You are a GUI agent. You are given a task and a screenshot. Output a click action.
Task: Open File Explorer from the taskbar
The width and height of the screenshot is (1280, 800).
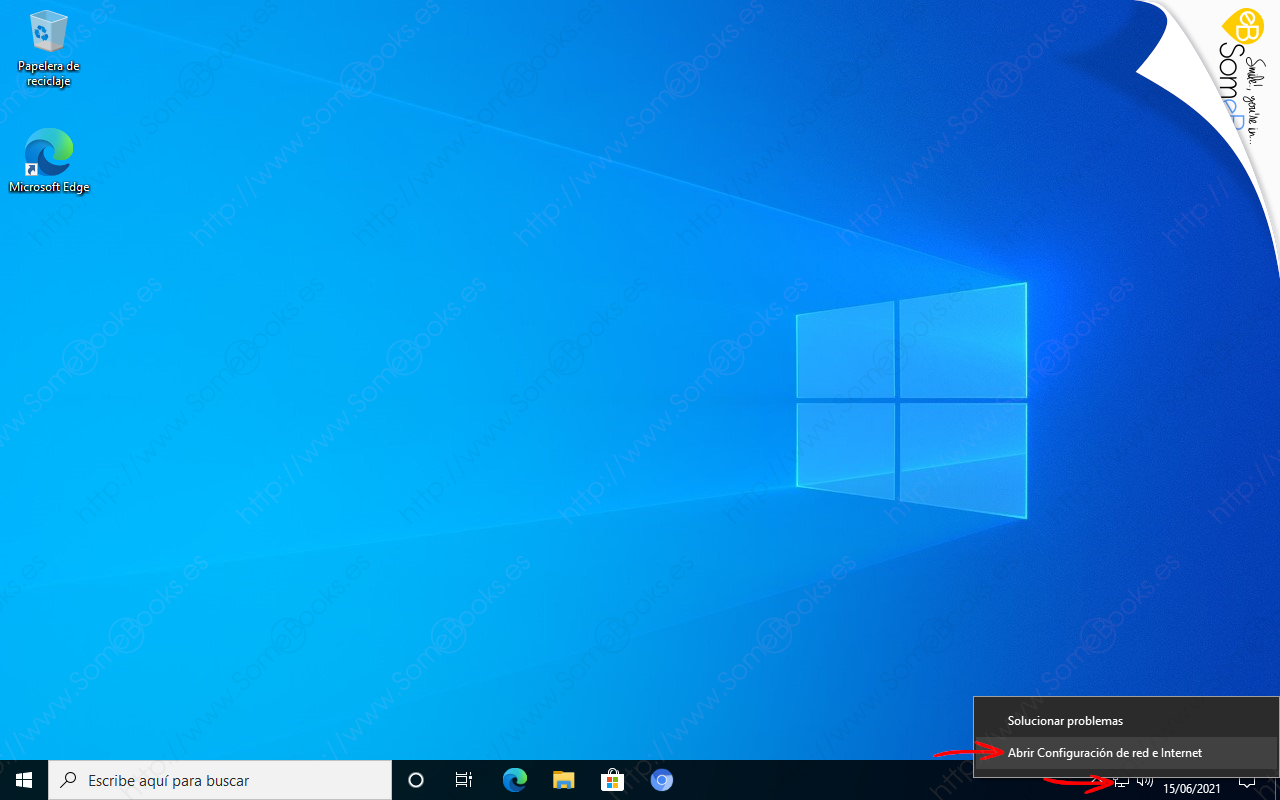563,780
